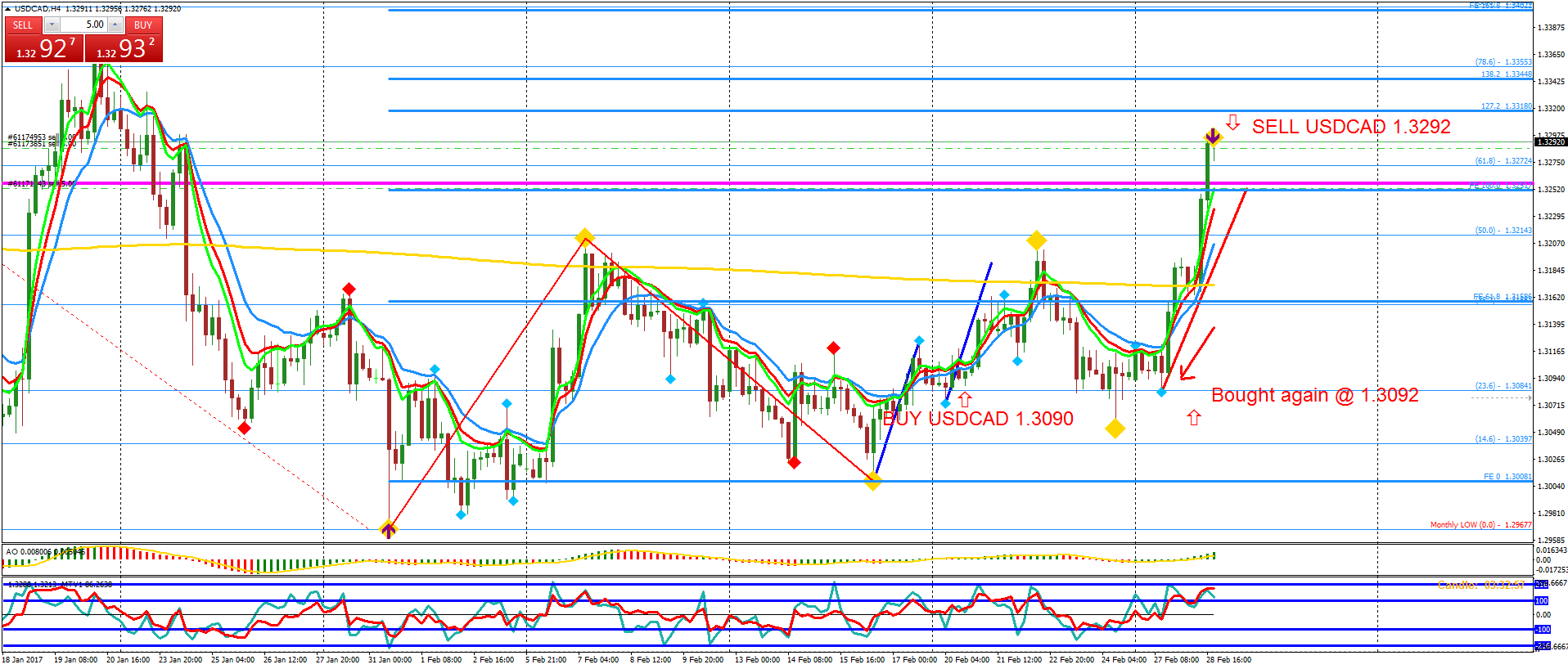Click the '(78.6) - 1.33553' retracement label
Viewport: 1568px width, 669px height.
tap(1503, 62)
